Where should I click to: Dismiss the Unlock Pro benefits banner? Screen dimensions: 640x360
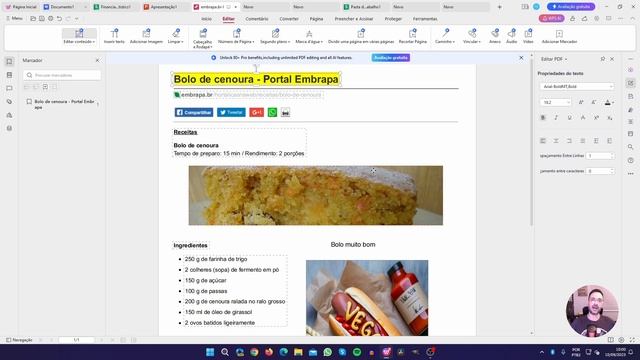click(521, 58)
